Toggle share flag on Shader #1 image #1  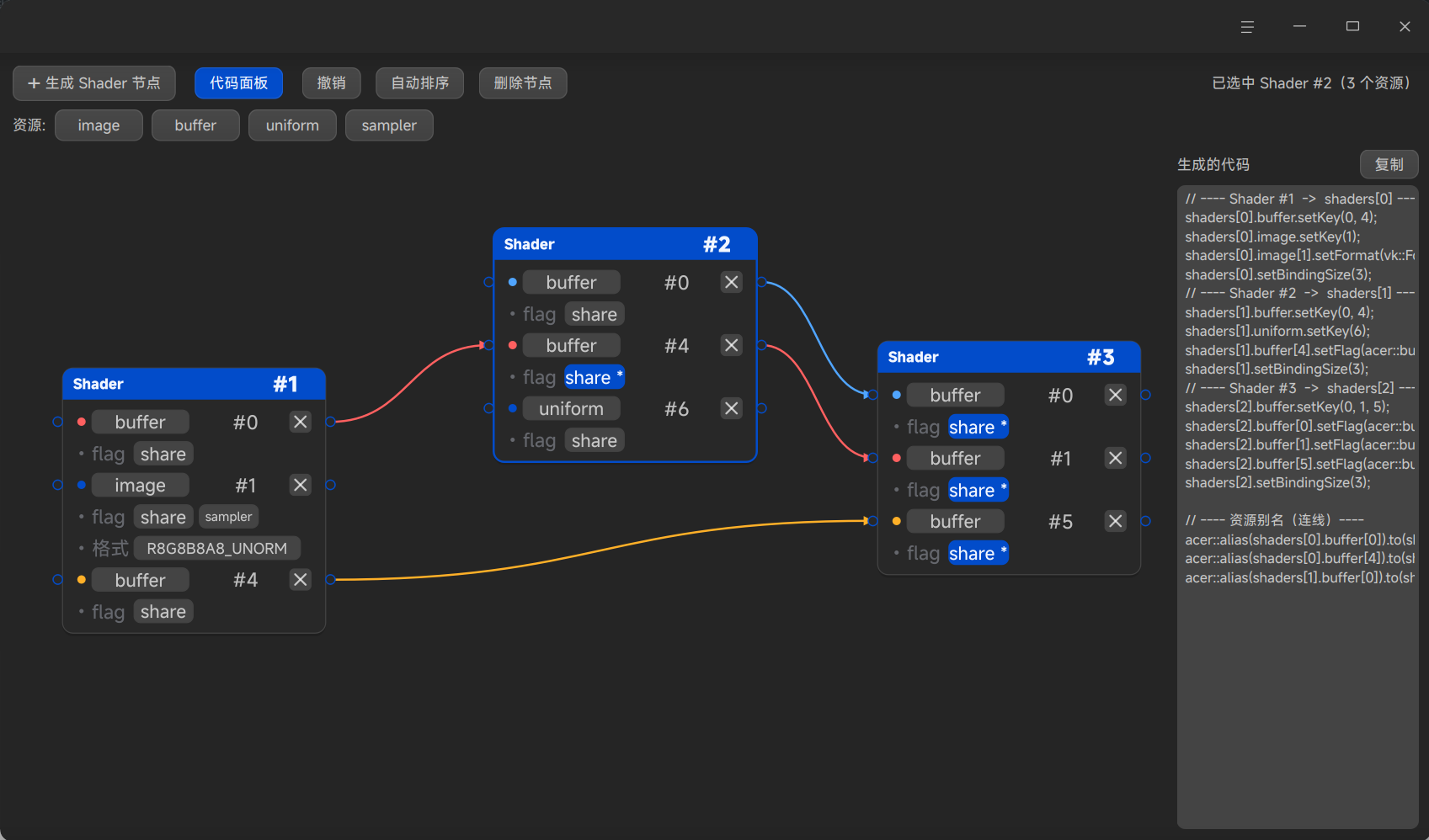click(x=163, y=517)
